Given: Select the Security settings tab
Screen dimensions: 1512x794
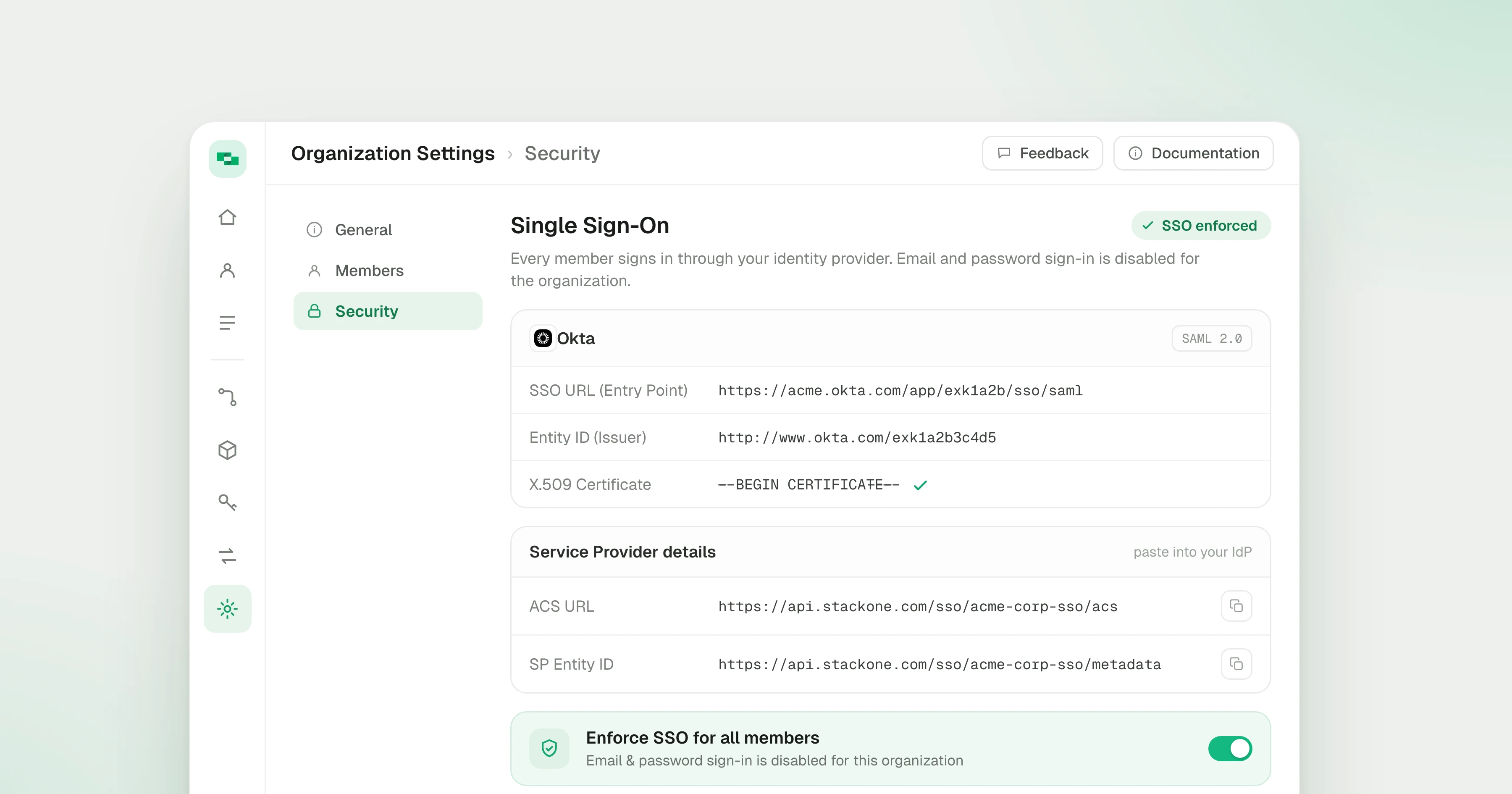Looking at the screenshot, I should tap(388, 311).
